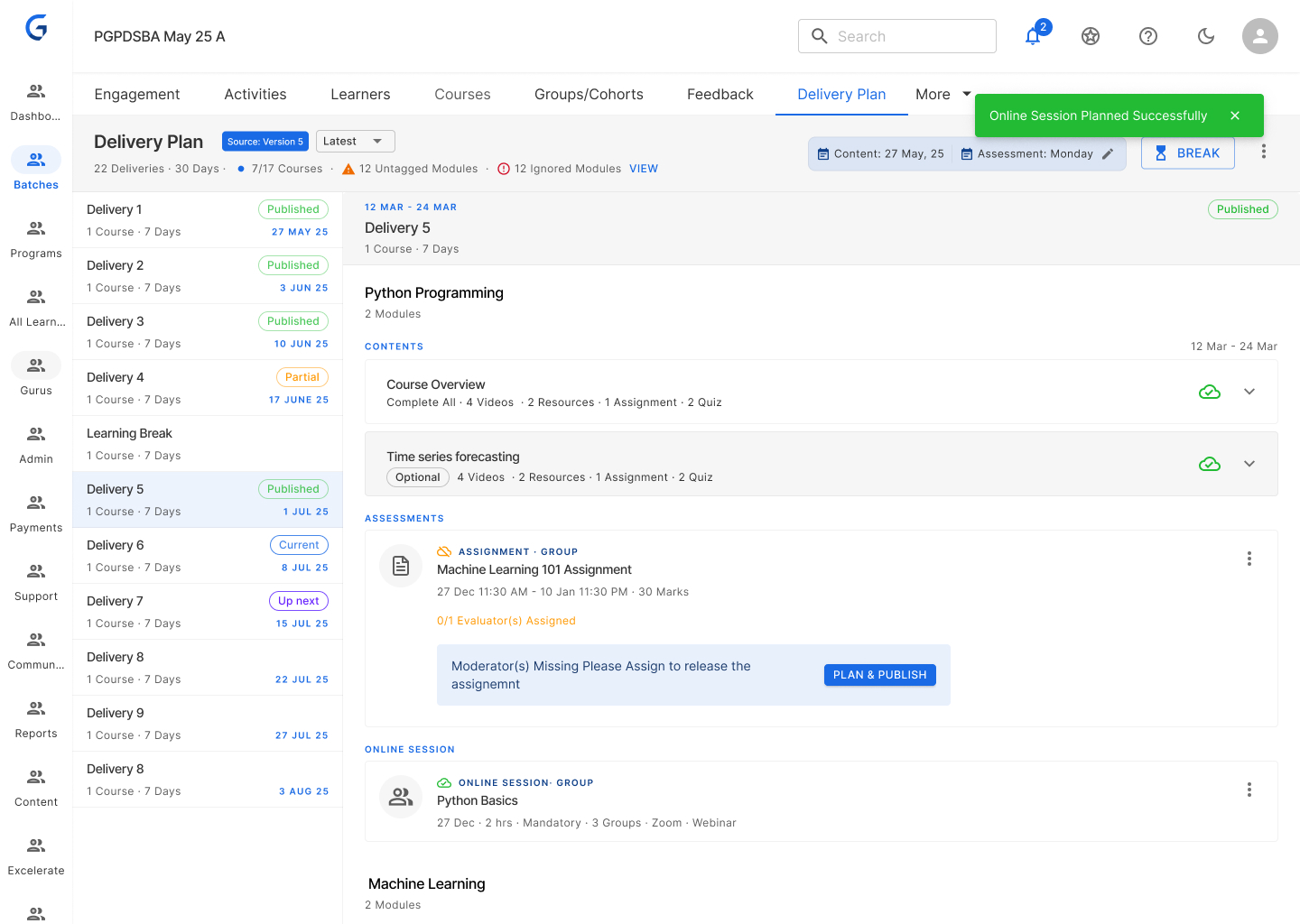
Task: Select Delivery 3 in the list
Action: point(208,332)
